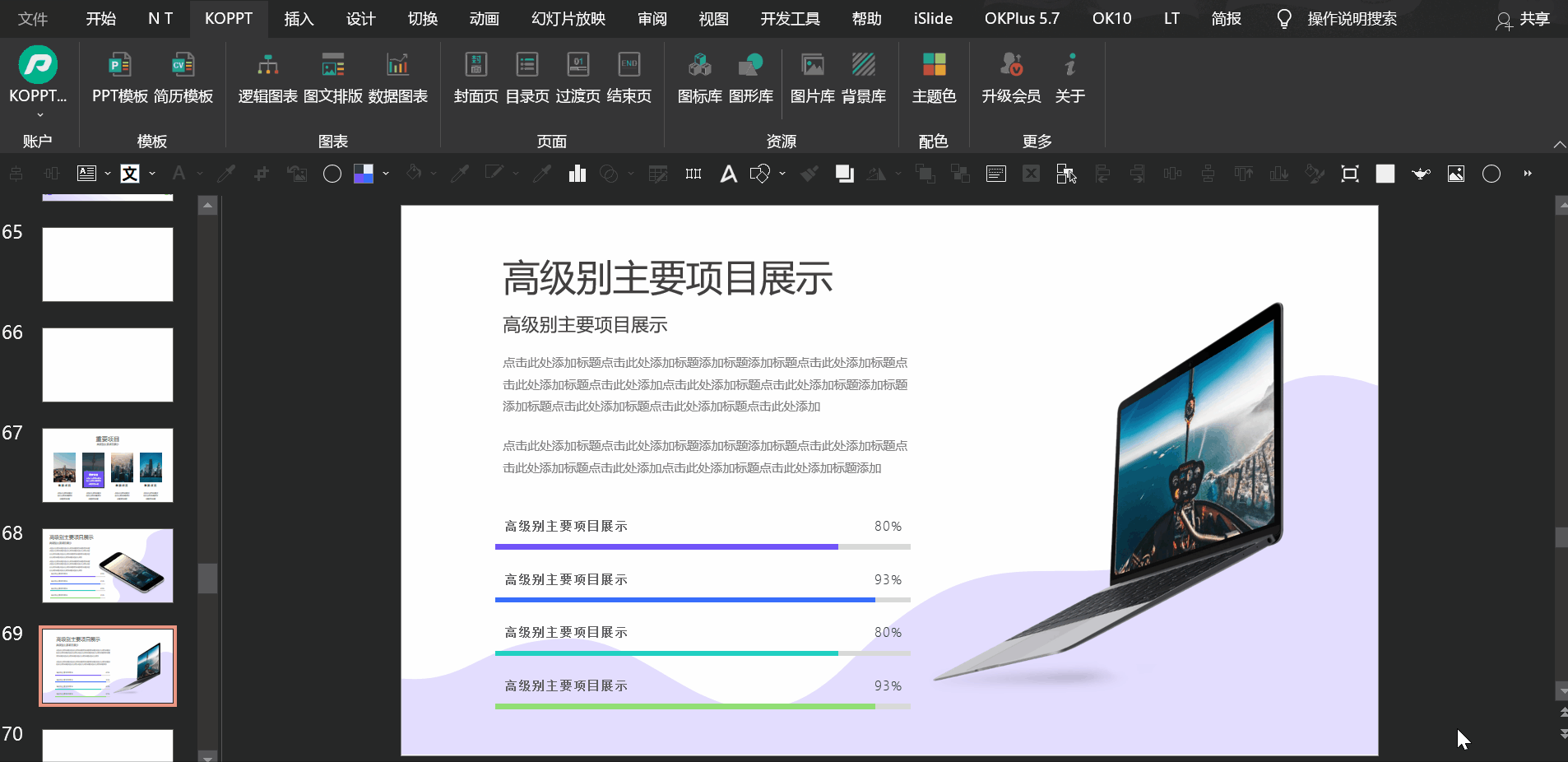Switch to the OKPlus 5.7 tab
Viewport: 1568px width, 762px height.
pos(1022,18)
